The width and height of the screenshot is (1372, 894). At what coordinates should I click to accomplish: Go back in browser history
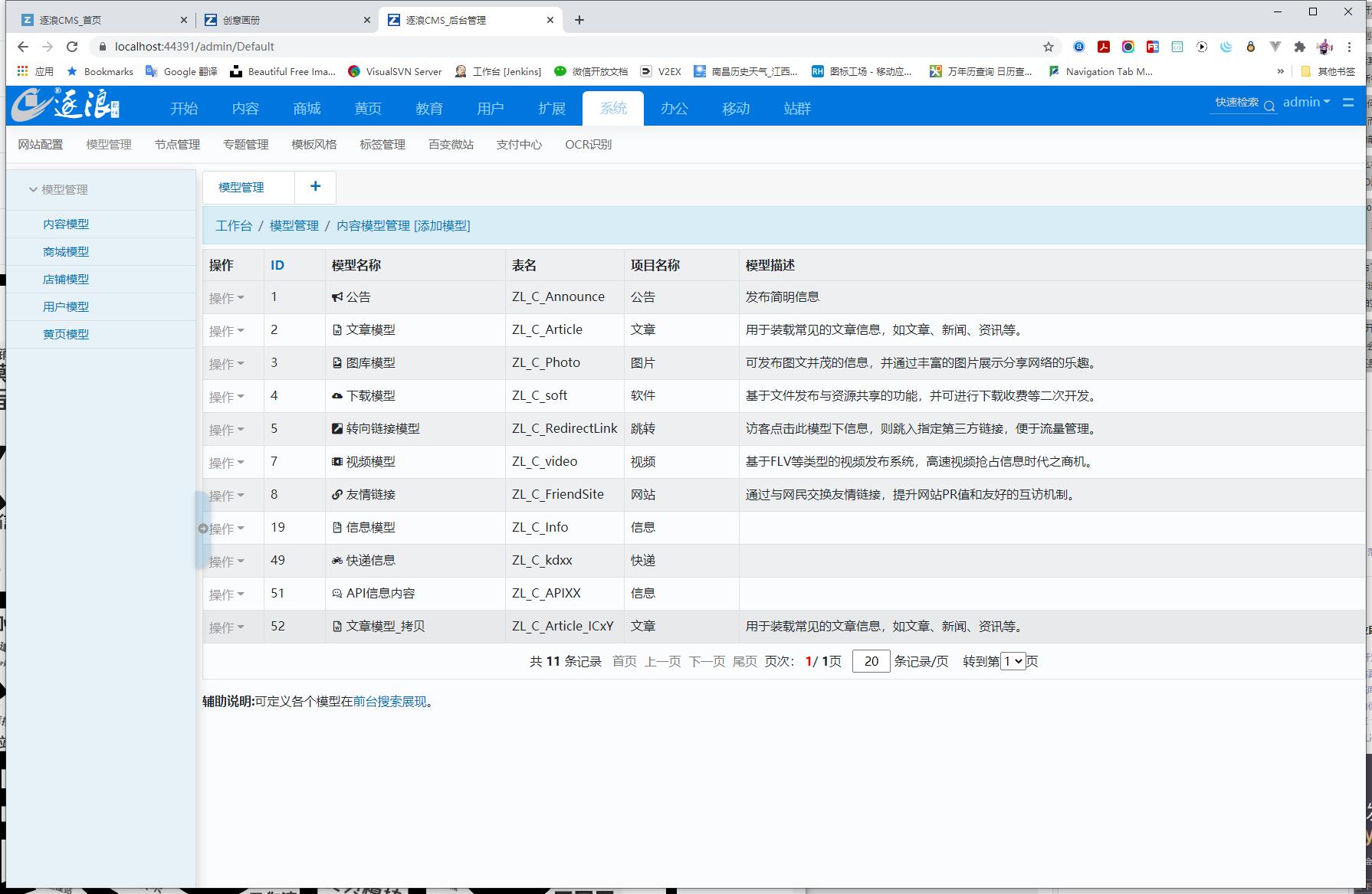23,47
